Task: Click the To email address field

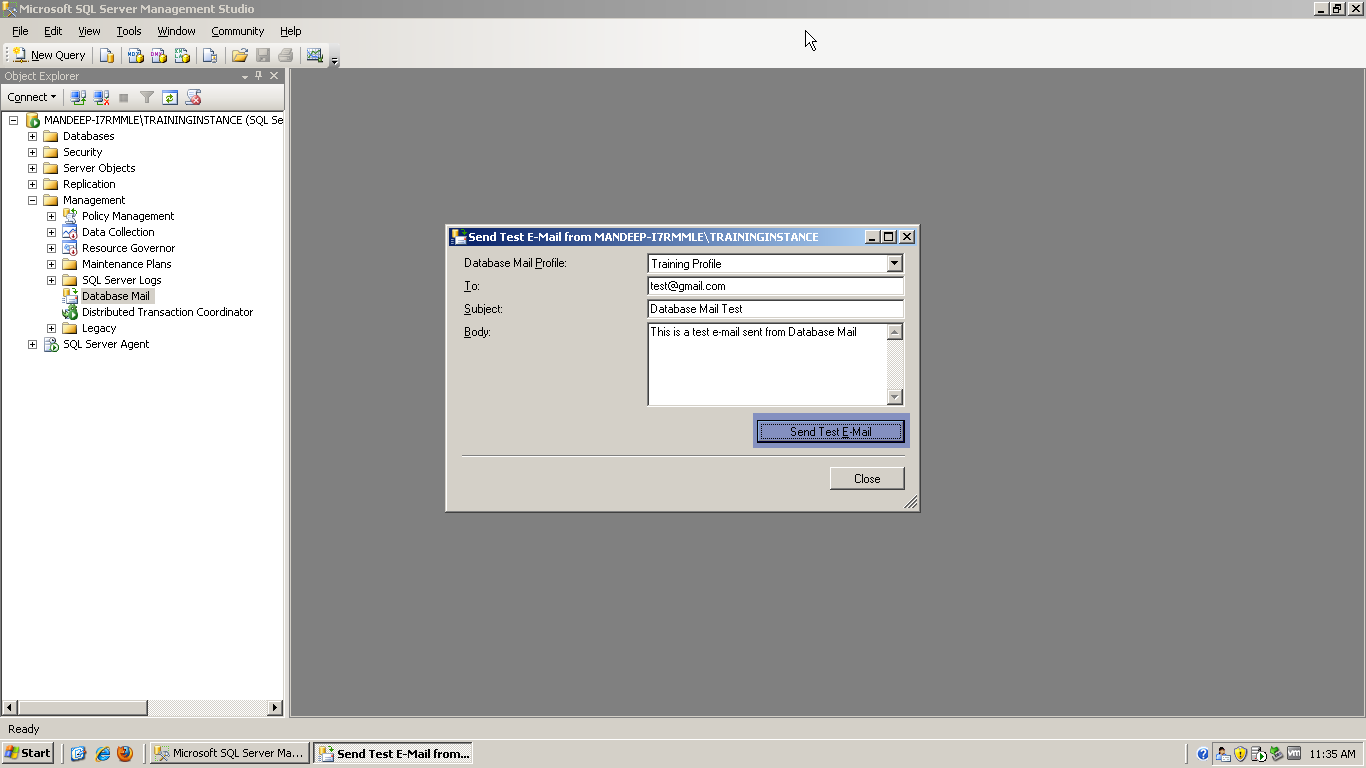Action: pos(775,286)
